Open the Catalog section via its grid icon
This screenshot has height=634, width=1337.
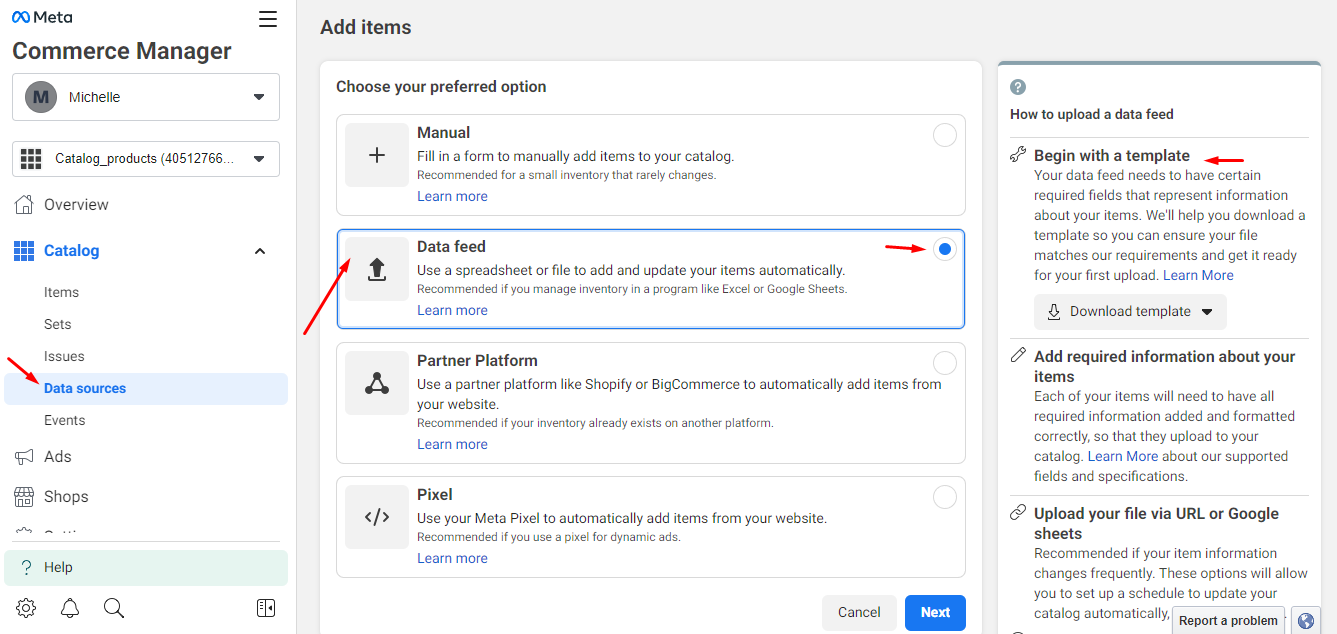click(24, 250)
